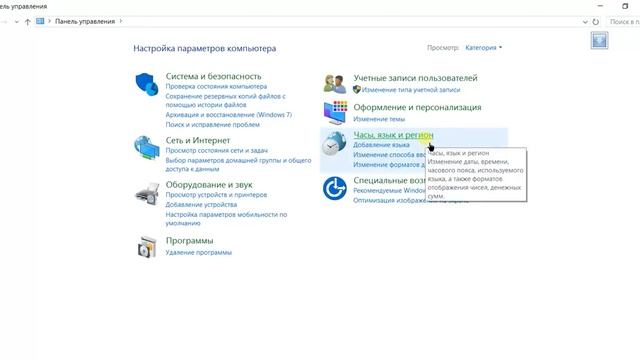Open Оборудование и звук heading
This screenshot has width=640, height=360.
pyautogui.click(x=209, y=185)
